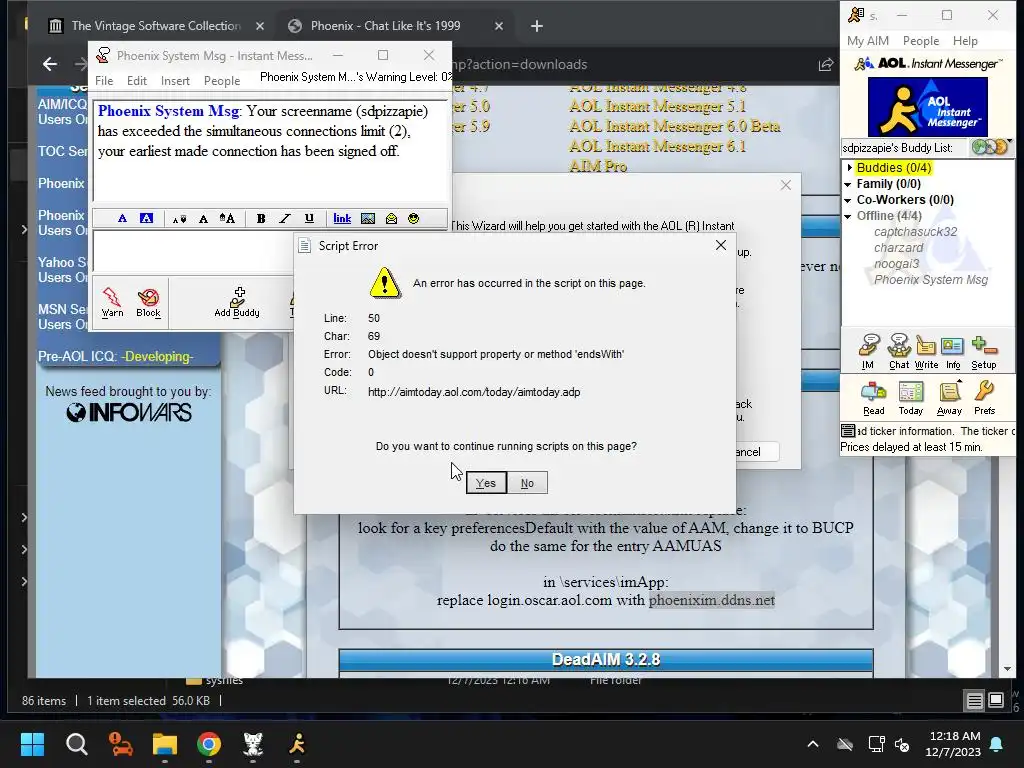Viewport: 1024px width, 768px height.
Task: Click the ticker icon at Buddy List bottom
Action: 848,431
